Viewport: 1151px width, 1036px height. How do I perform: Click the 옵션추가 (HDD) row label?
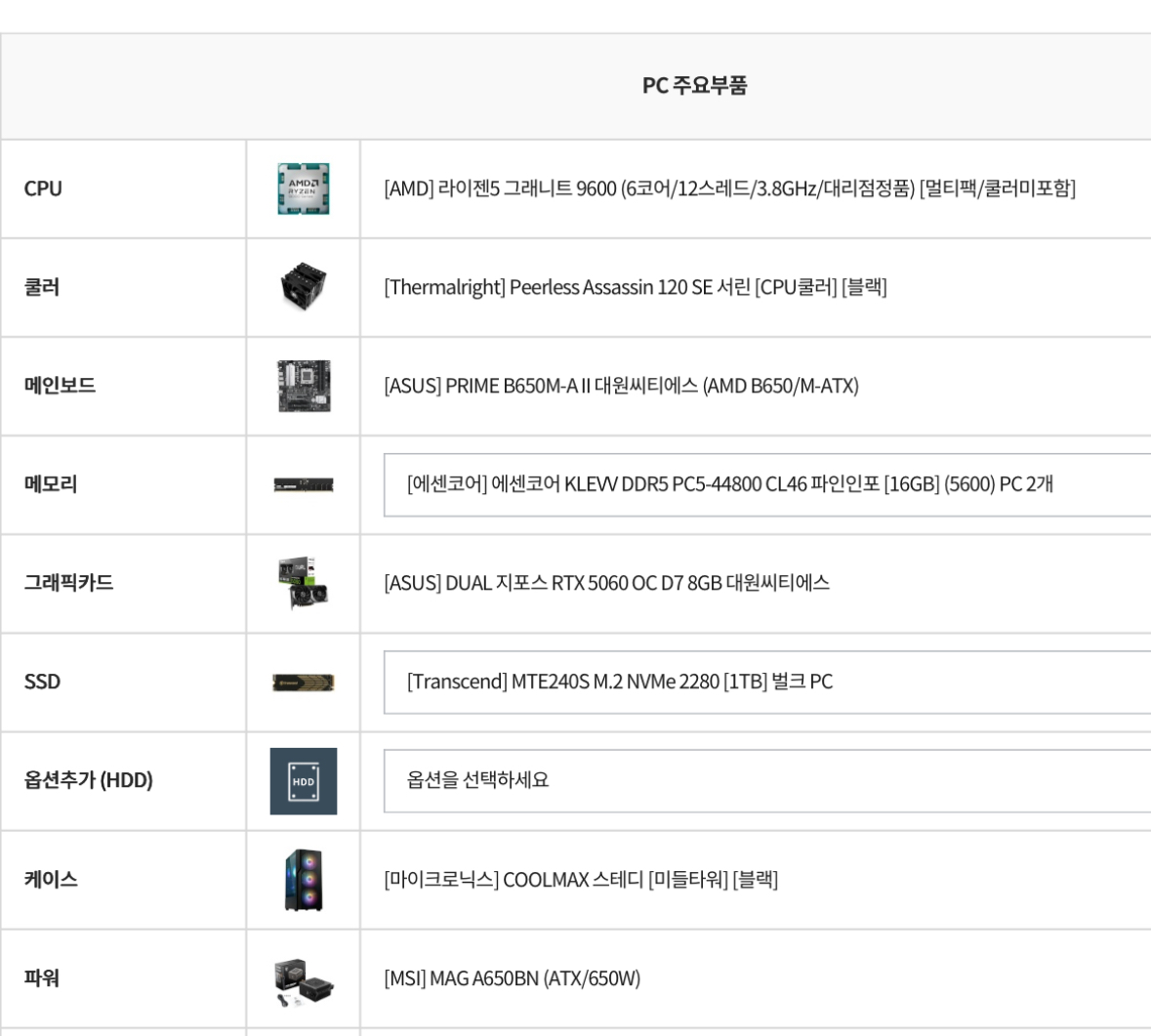click(89, 780)
